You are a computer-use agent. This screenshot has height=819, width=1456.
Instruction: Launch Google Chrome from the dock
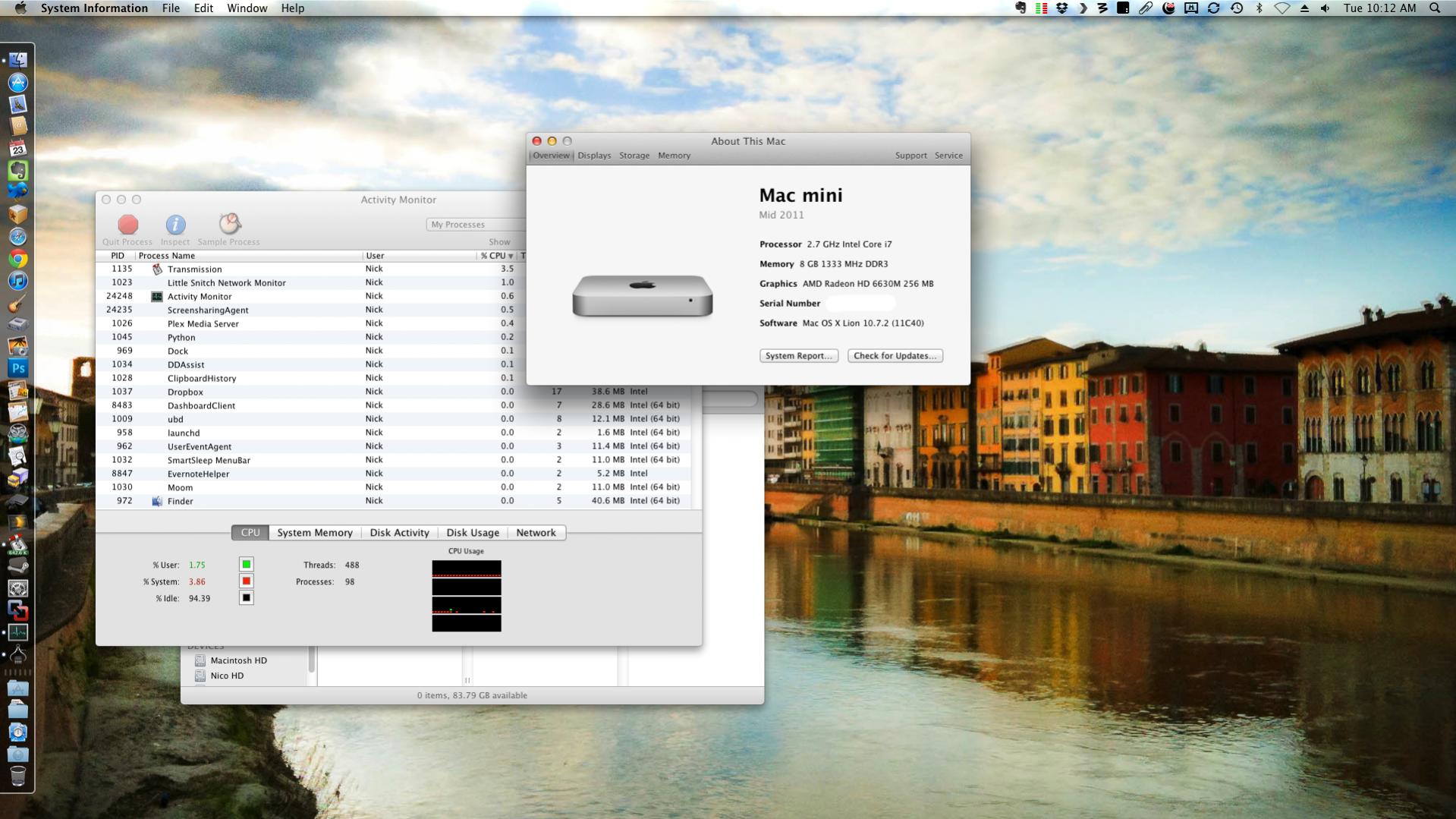pos(17,259)
